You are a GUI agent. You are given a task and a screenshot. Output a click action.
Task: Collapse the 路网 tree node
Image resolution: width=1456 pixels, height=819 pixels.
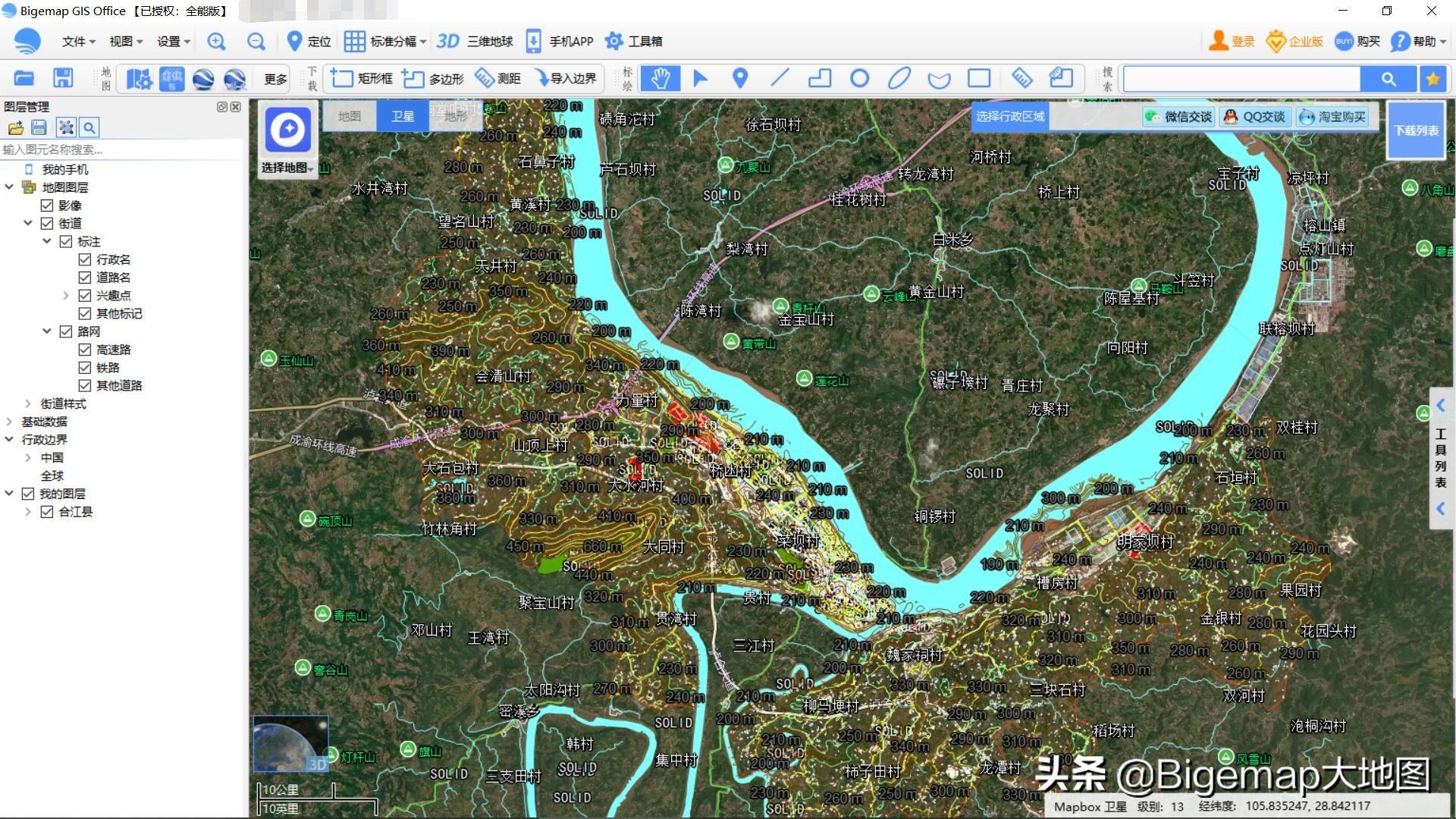[47, 331]
